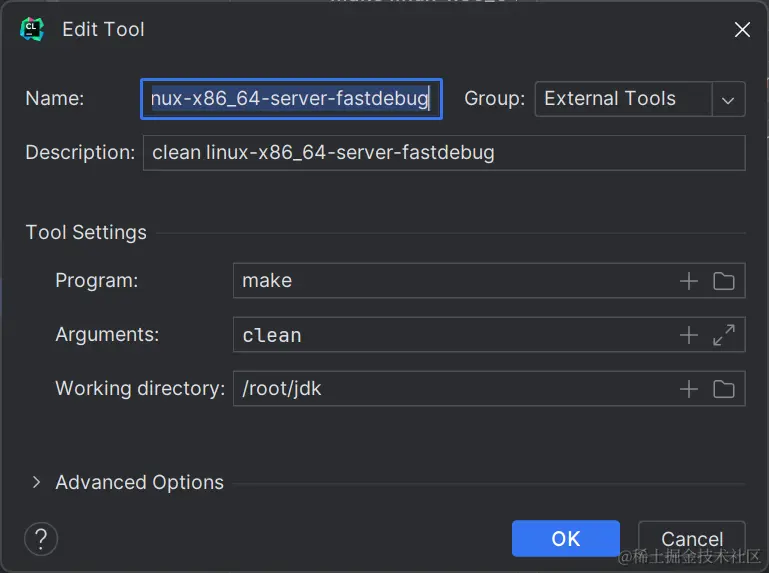Click the External Tools group combo box text
Image resolution: width=769 pixels, height=573 pixels.
pos(622,99)
